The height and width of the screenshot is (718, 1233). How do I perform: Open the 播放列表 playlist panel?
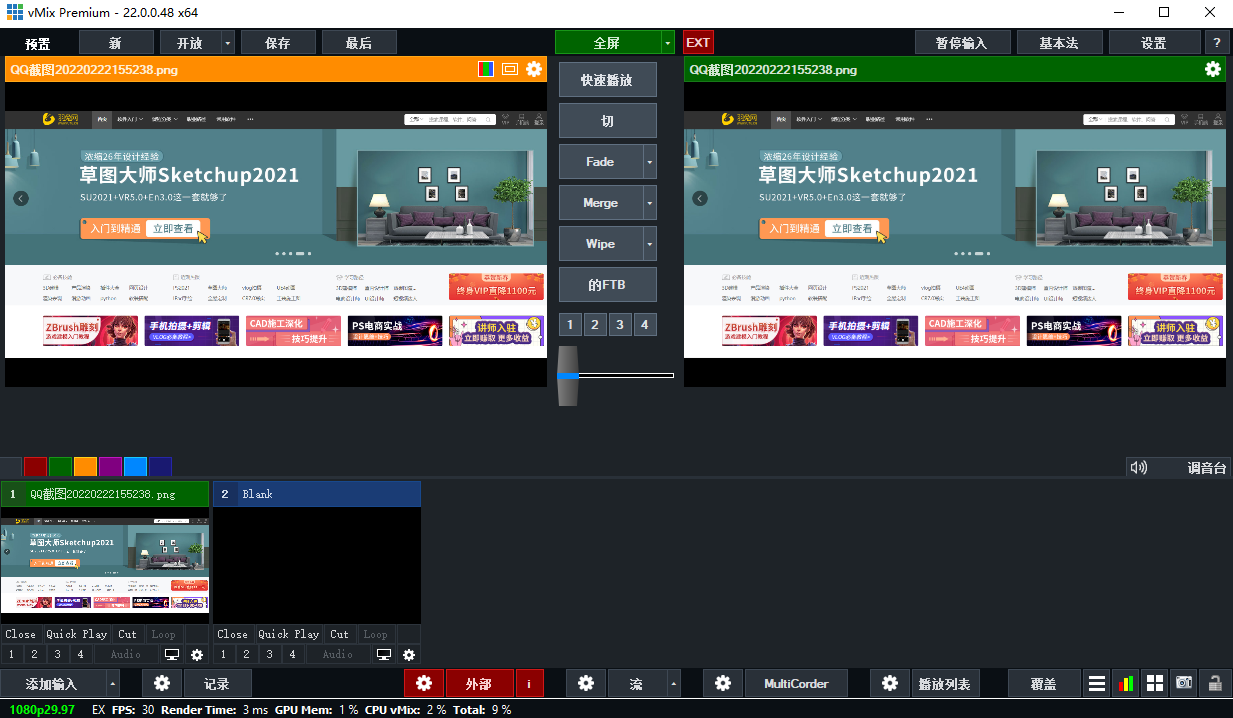coord(948,683)
